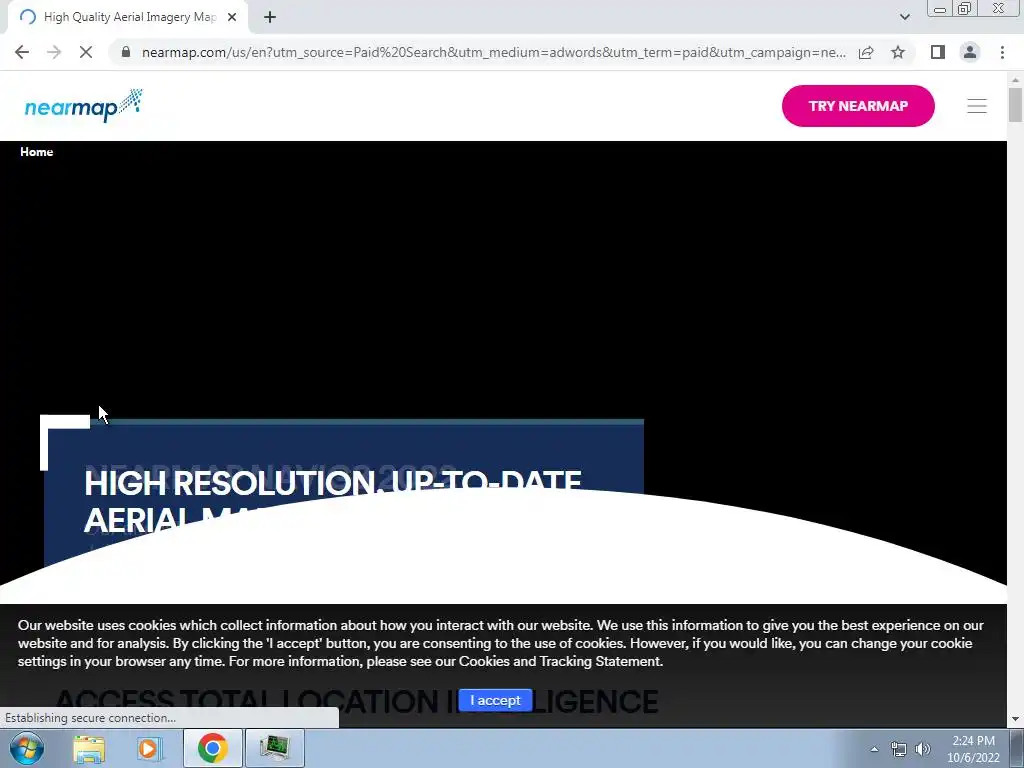Open the Windows Start menu

point(26,748)
